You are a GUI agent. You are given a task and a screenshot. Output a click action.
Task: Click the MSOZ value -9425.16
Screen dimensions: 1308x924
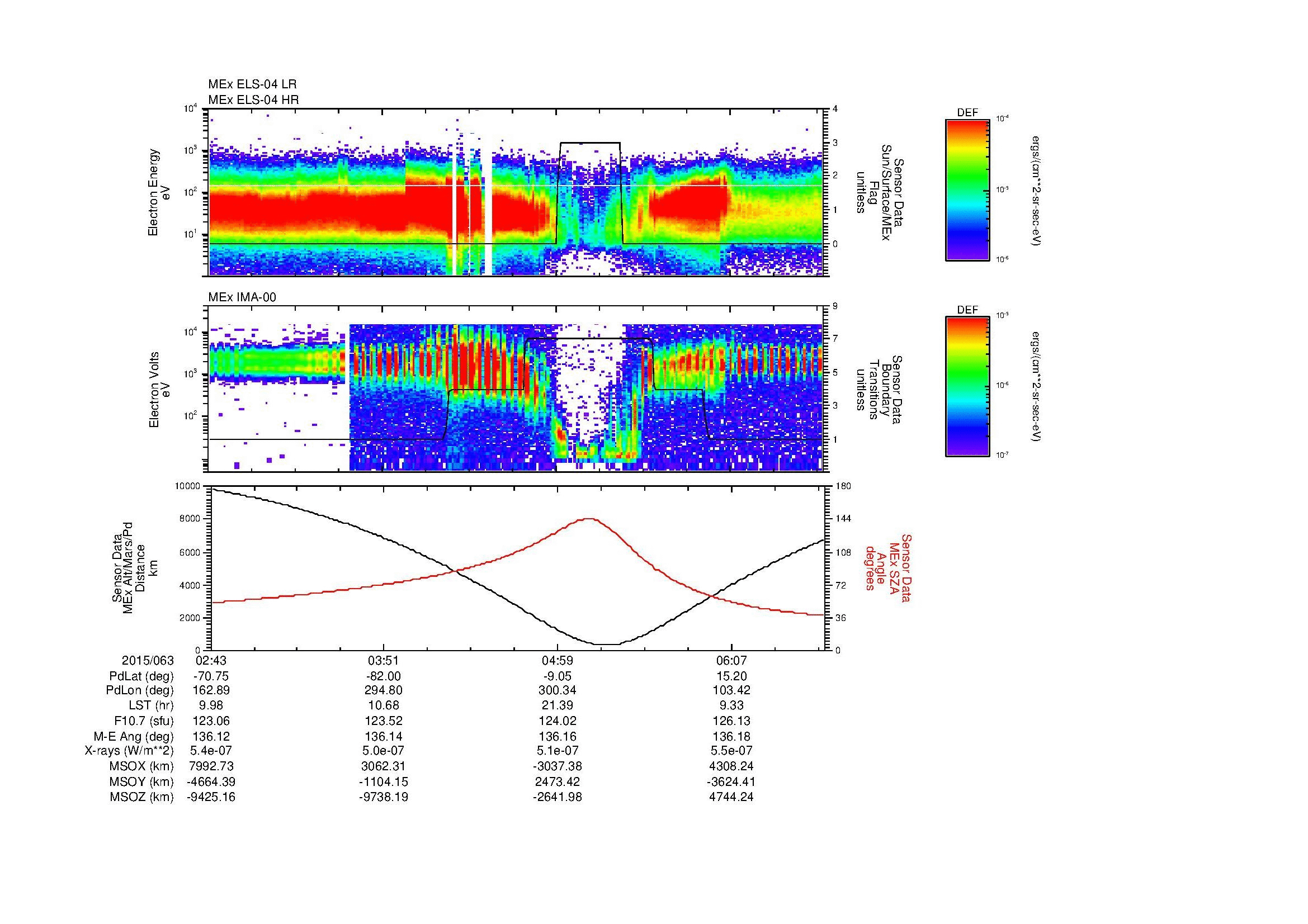click(211, 797)
